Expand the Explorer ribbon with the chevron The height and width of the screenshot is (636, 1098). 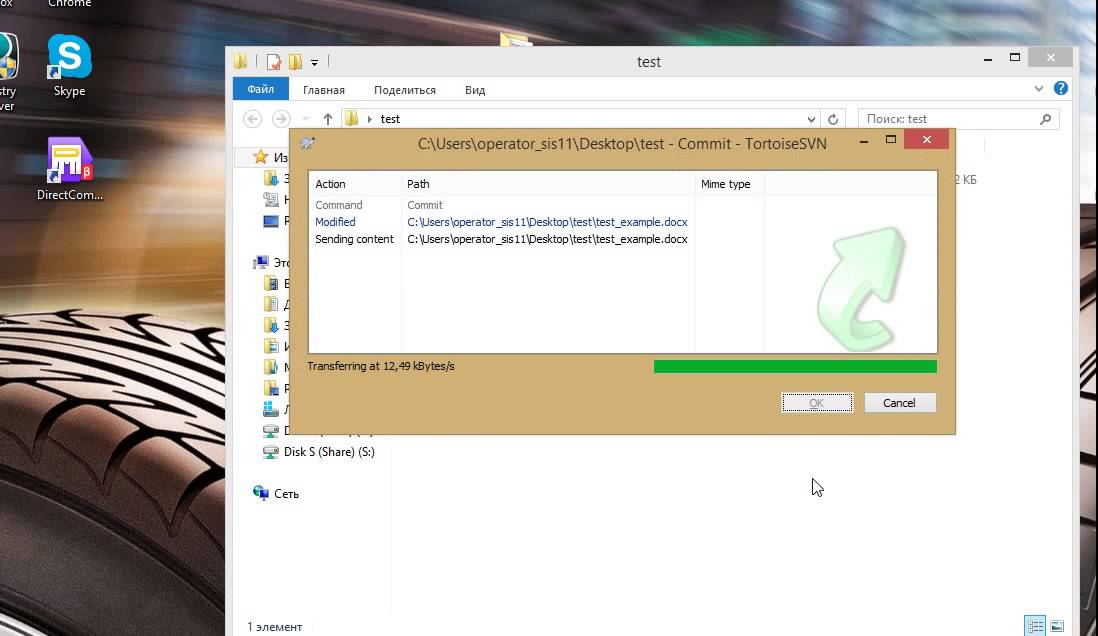click(x=1038, y=89)
